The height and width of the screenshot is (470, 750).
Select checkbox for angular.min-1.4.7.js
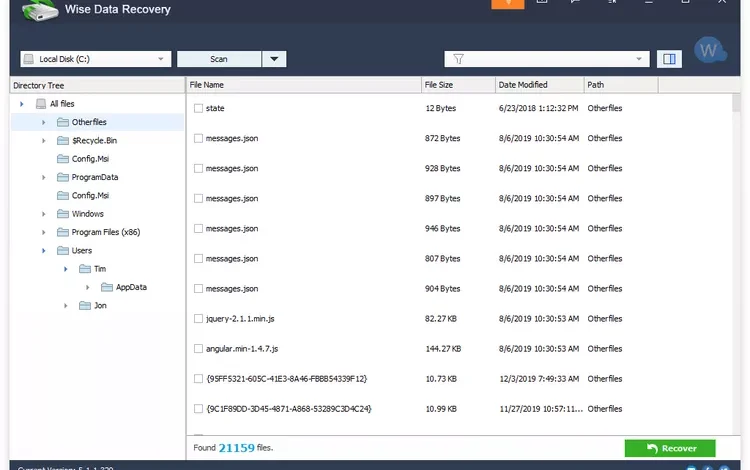[x=199, y=349]
